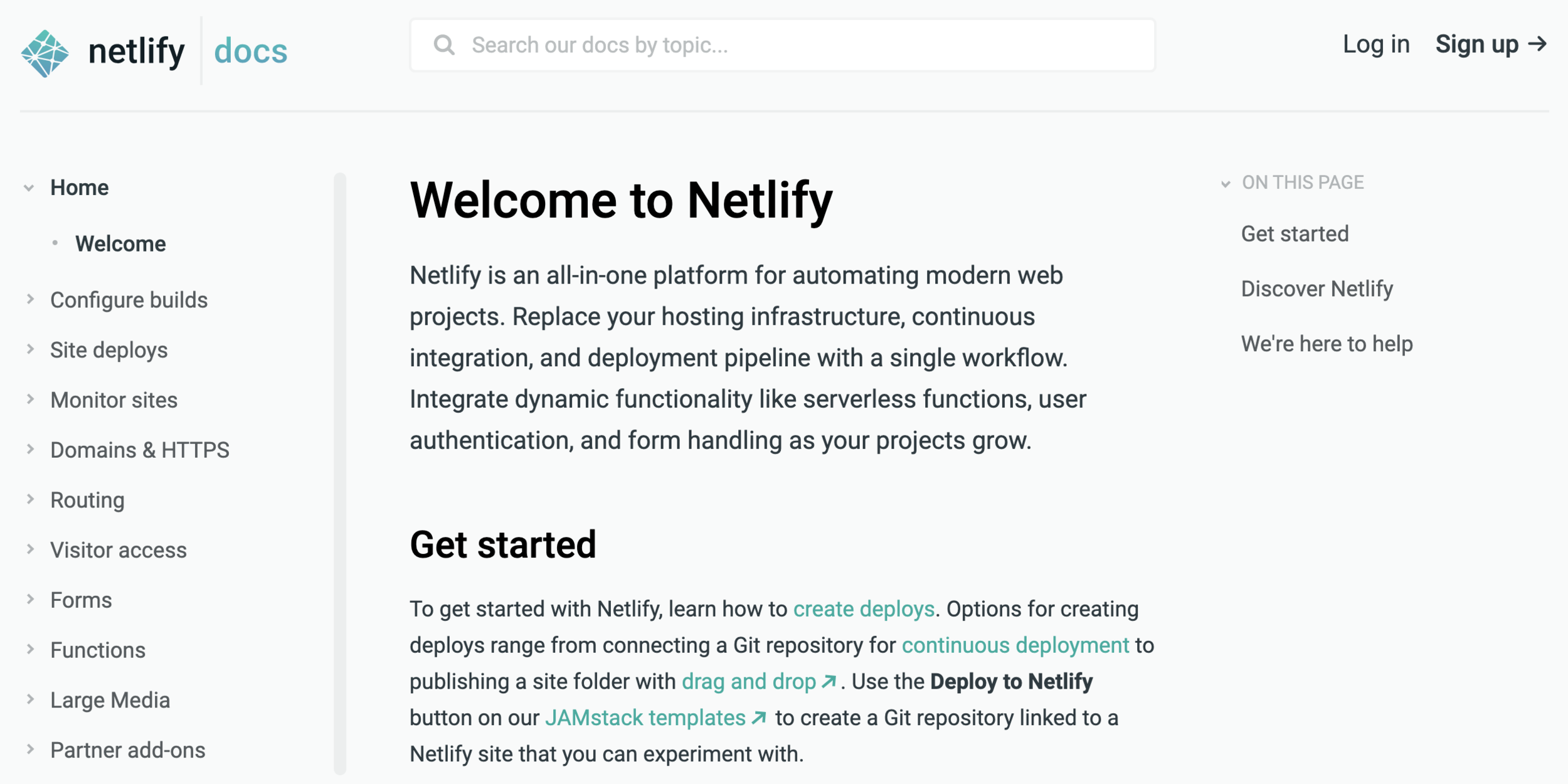Click the Sign up arrow icon

click(x=1537, y=44)
